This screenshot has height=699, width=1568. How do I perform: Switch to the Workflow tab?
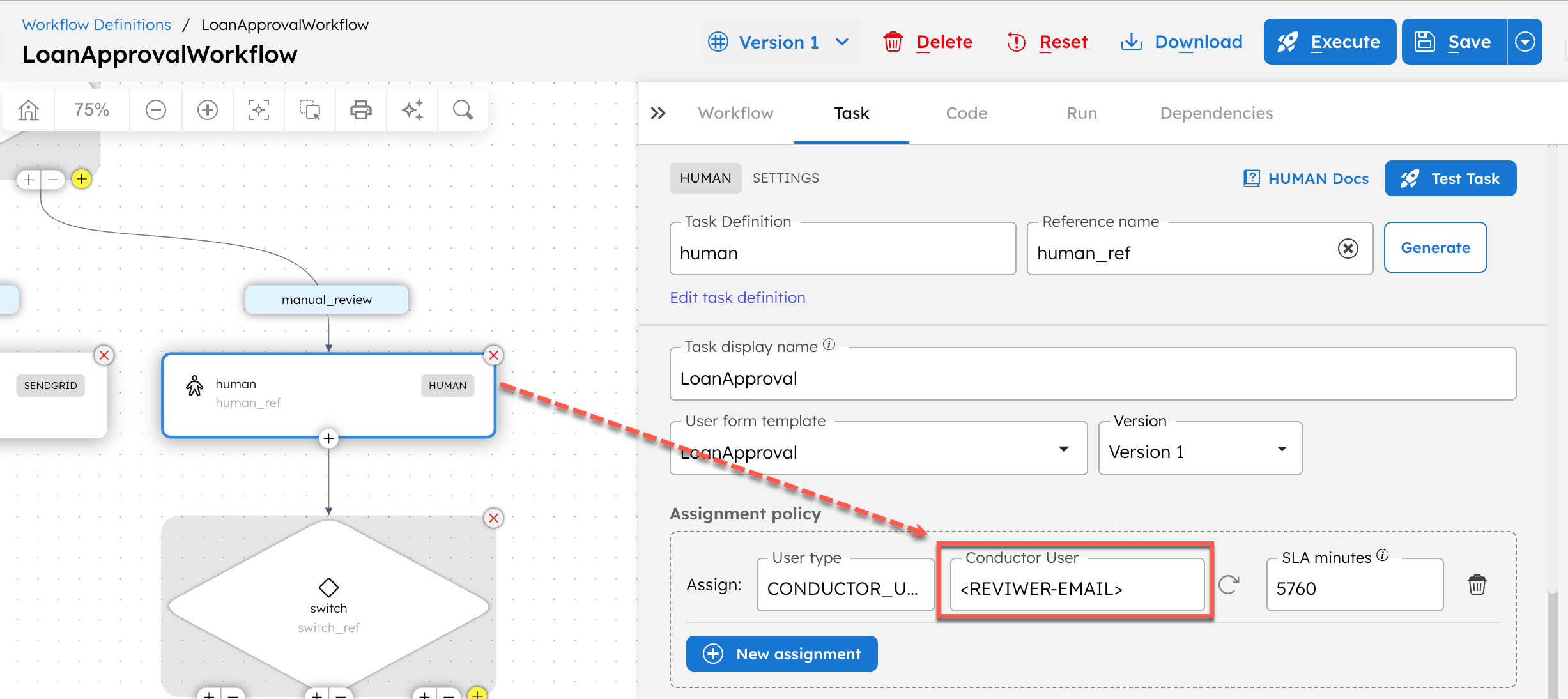coord(735,113)
